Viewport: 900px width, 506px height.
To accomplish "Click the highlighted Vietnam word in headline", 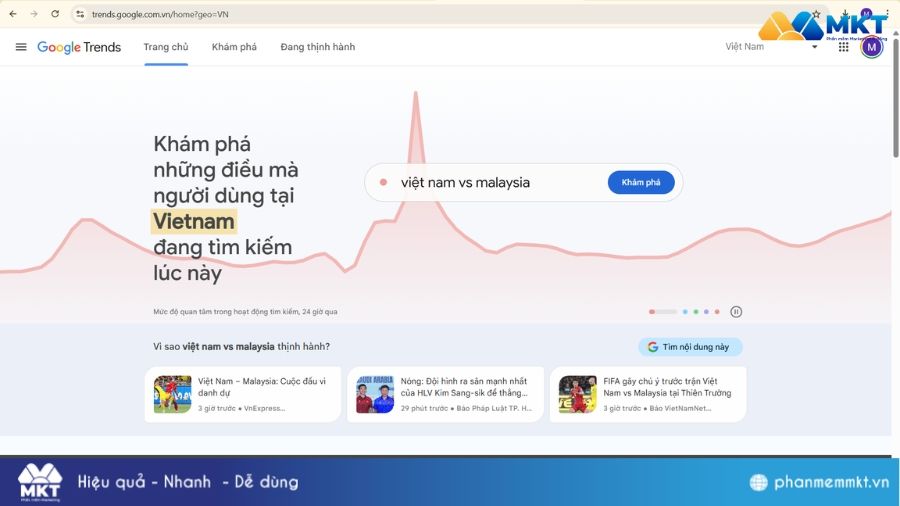I will 194,221.
